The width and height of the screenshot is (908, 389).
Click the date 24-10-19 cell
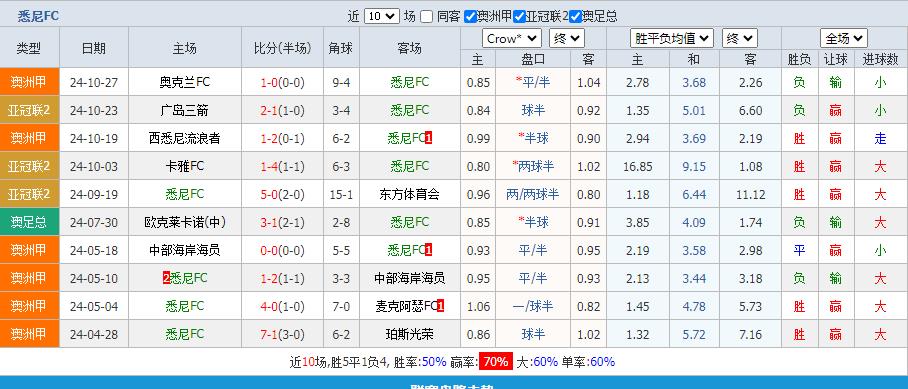pyautogui.click(x=94, y=138)
